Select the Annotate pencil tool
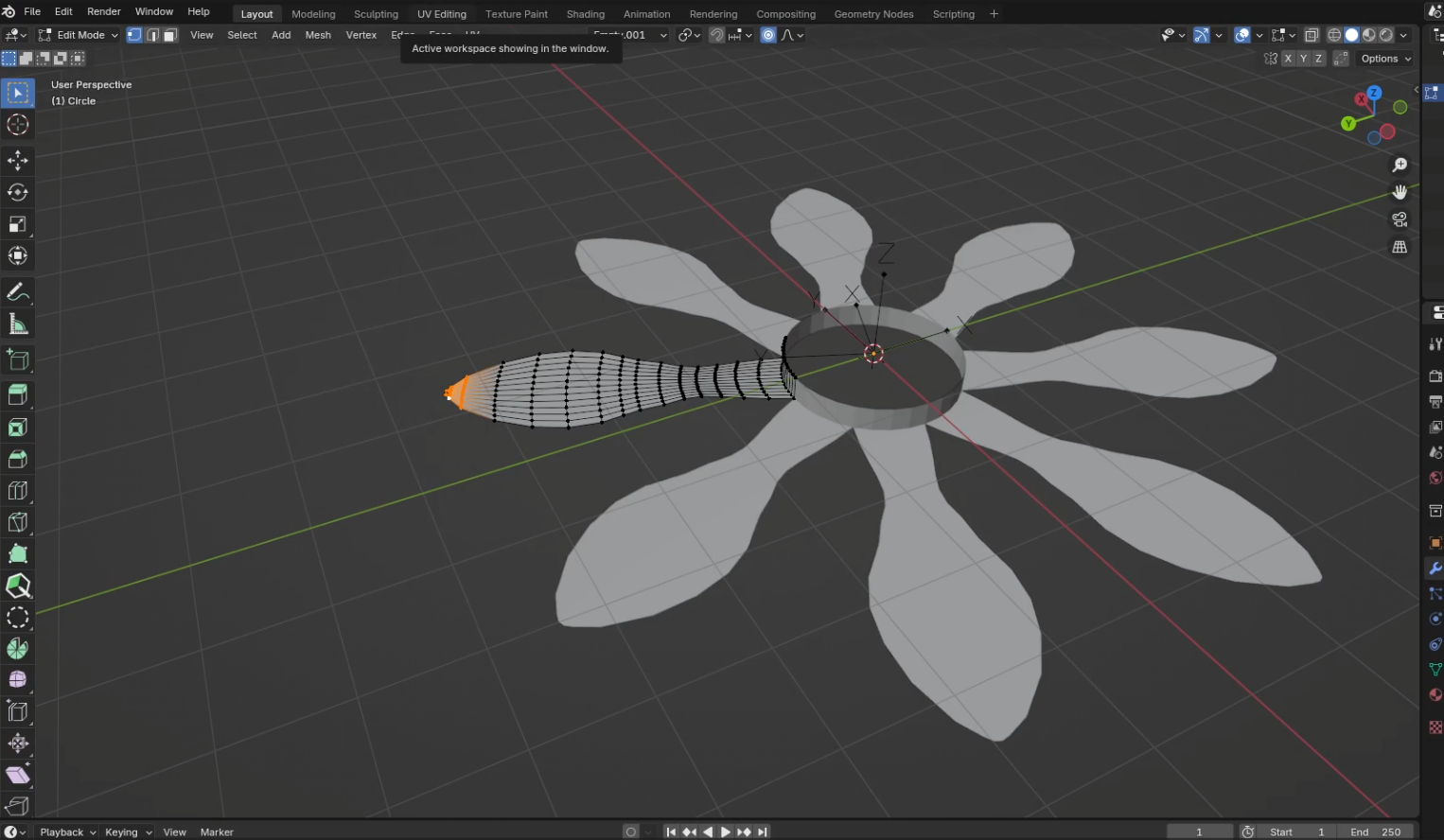Viewport: 1444px width, 840px height. pos(18,292)
